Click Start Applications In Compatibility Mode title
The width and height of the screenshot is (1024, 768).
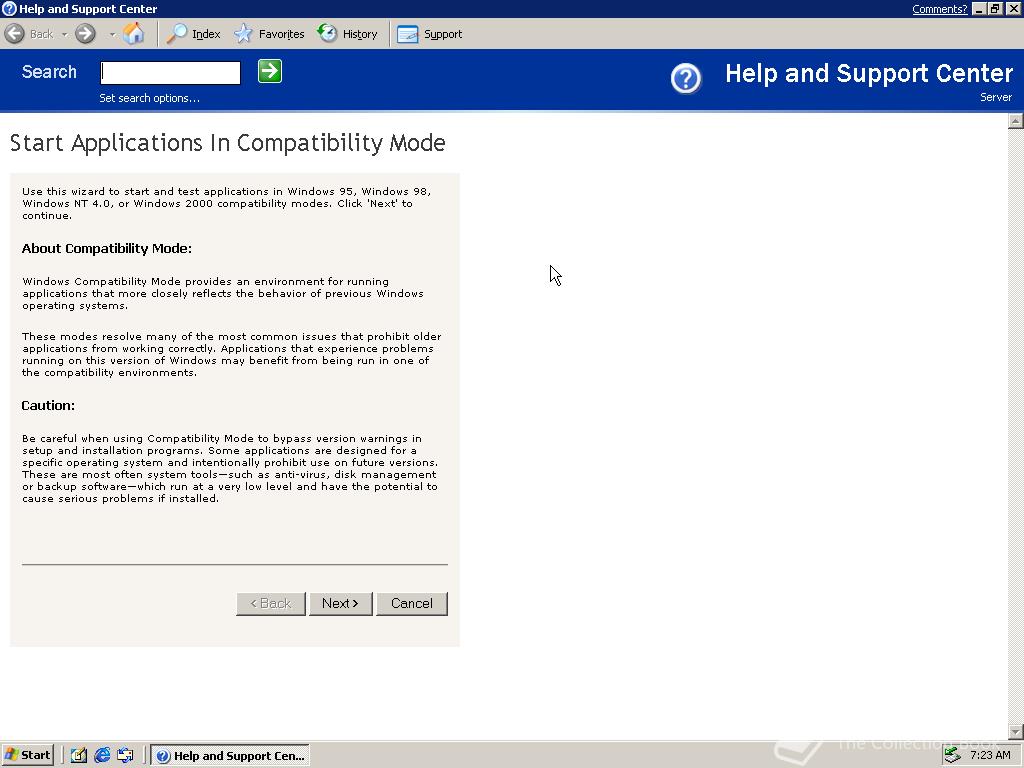(x=227, y=143)
